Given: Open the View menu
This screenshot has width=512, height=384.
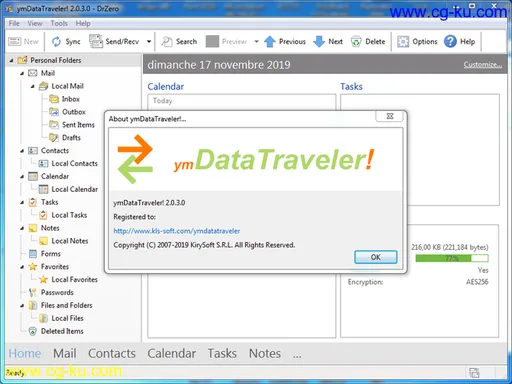Looking at the screenshot, I should 35,23.
